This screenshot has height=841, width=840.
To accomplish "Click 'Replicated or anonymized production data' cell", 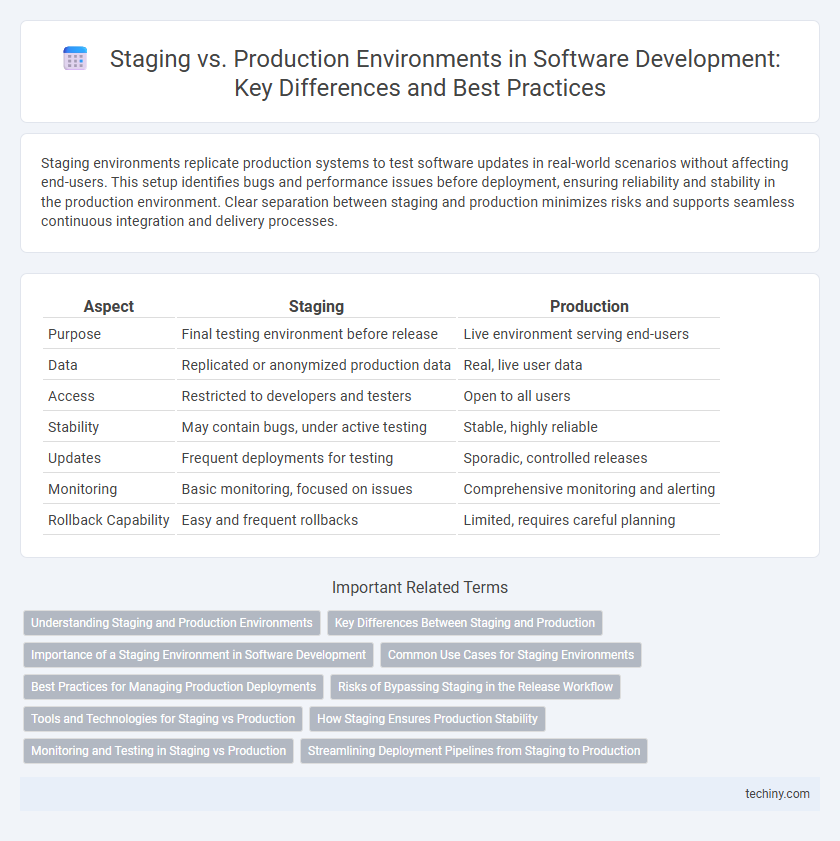I will pos(316,365).
